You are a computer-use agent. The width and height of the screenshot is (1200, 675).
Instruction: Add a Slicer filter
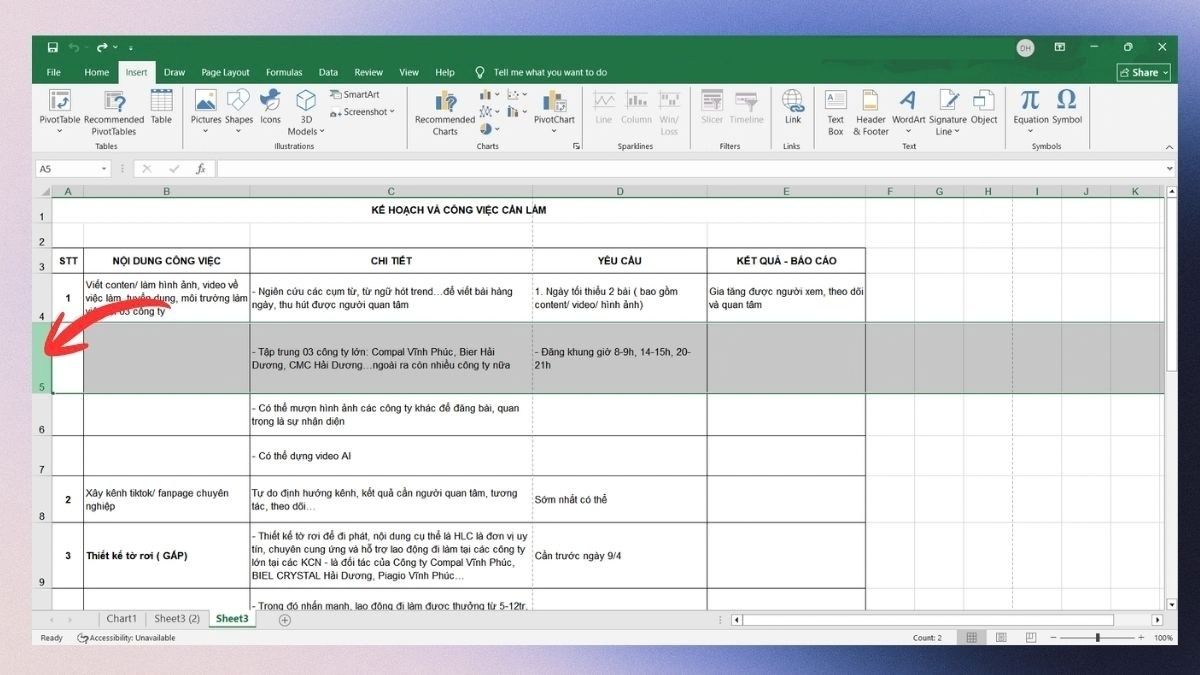tap(712, 107)
